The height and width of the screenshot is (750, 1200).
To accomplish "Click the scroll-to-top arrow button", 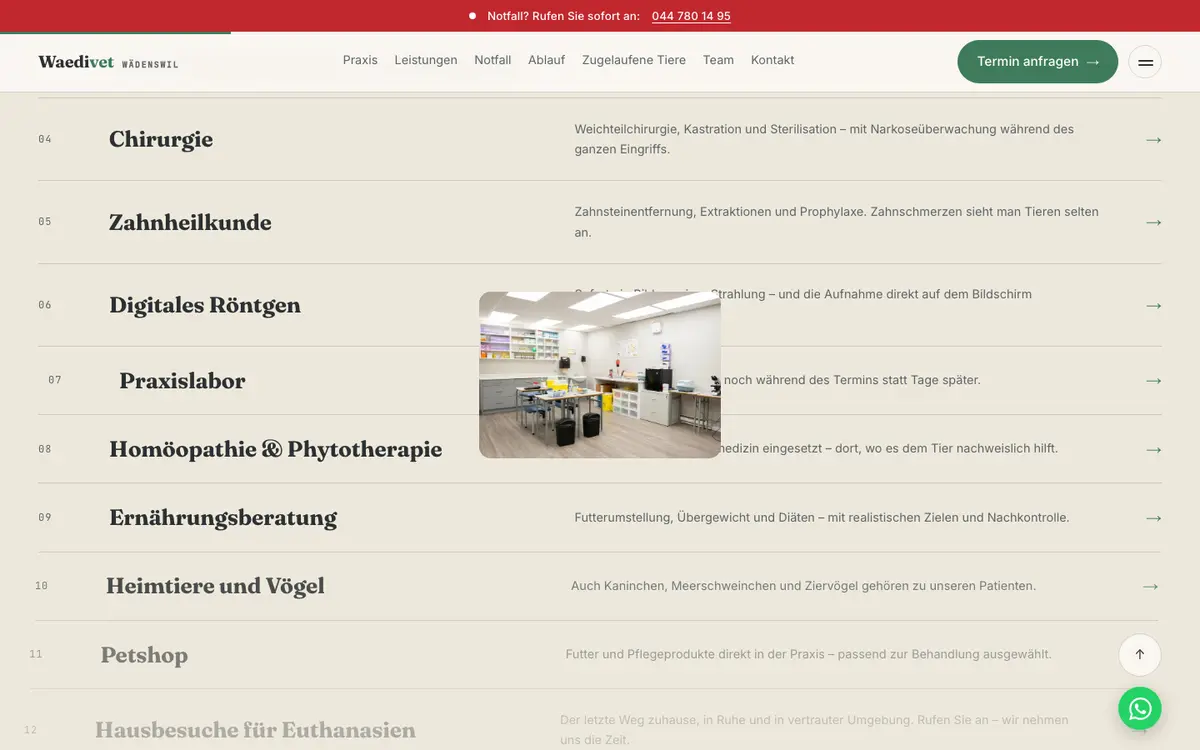I will tap(1140, 655).
